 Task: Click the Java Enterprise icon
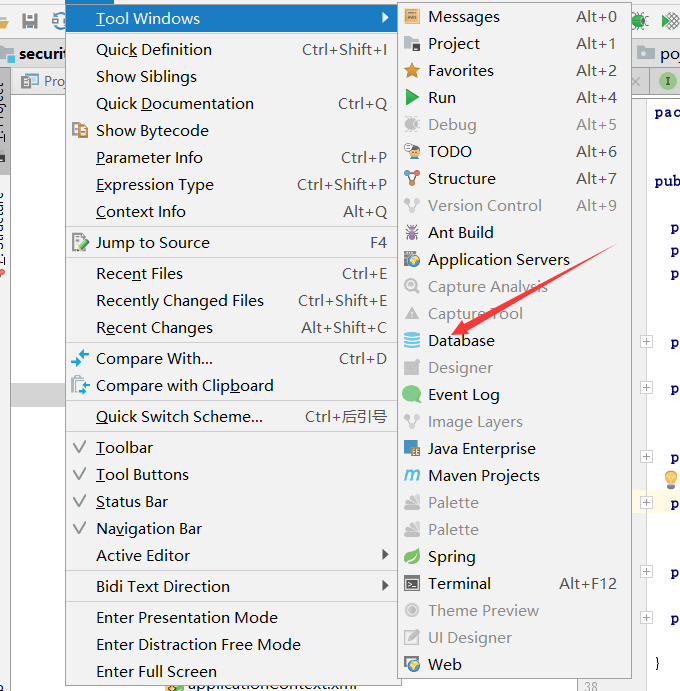pos(412,449)
